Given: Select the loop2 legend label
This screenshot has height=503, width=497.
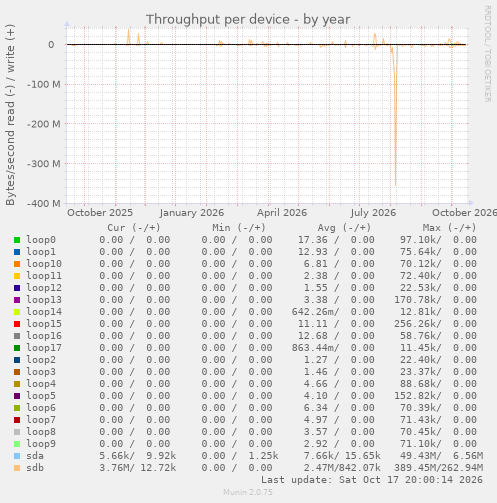Looking at the screenshot, I should coord(41,360).
